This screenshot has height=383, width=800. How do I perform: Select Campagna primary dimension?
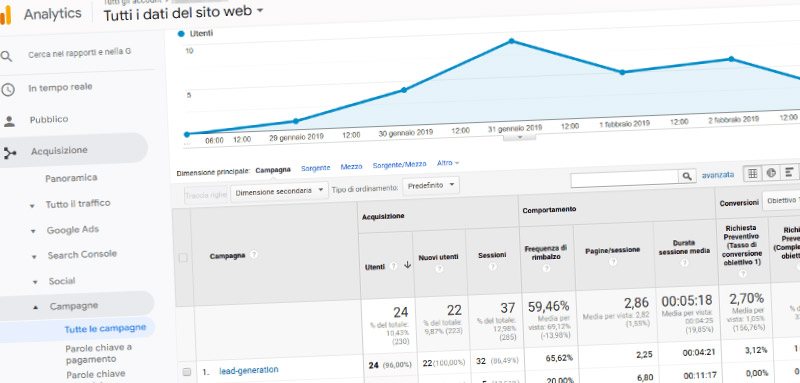coord(273,170)
